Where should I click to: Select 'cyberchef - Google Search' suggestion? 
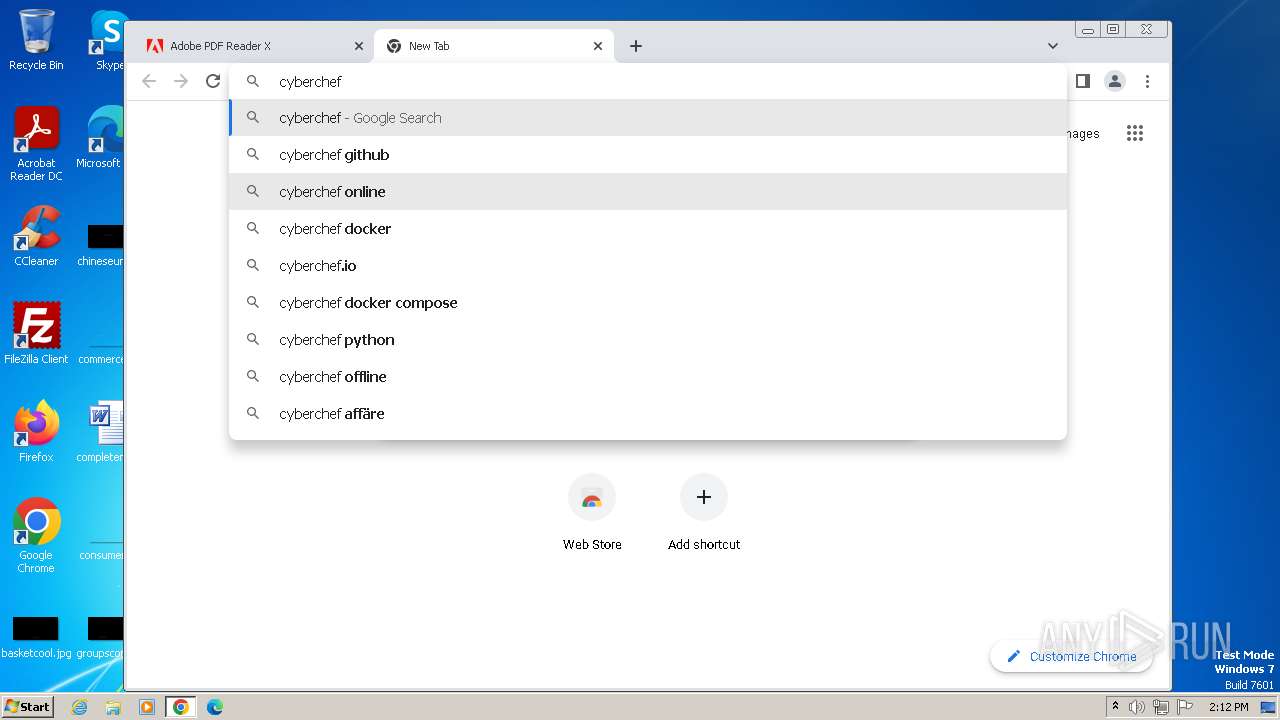pyautogui.click(x=648, y=118)
